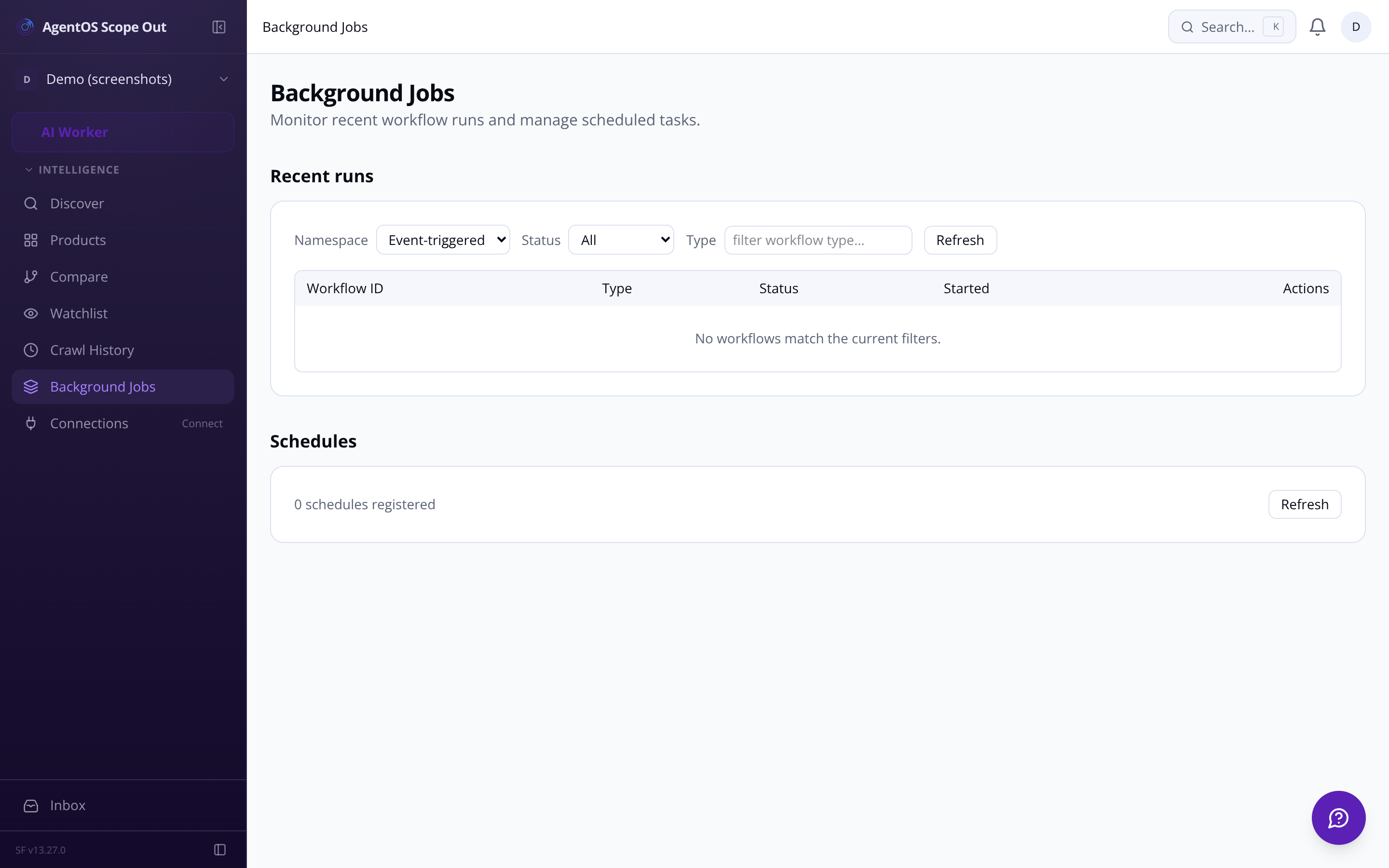The image size is (1389, 868).
Task: Click the AgentOS Scope Out logo icon
Action: pos(25,27)
